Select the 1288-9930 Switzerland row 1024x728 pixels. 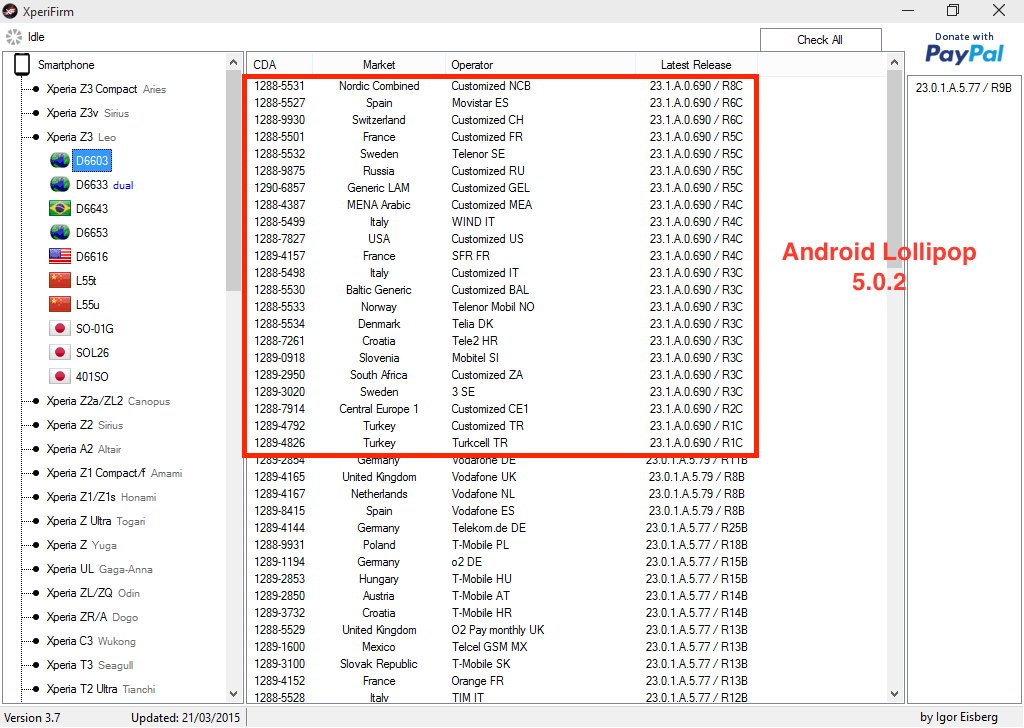[x=502, y=119]
